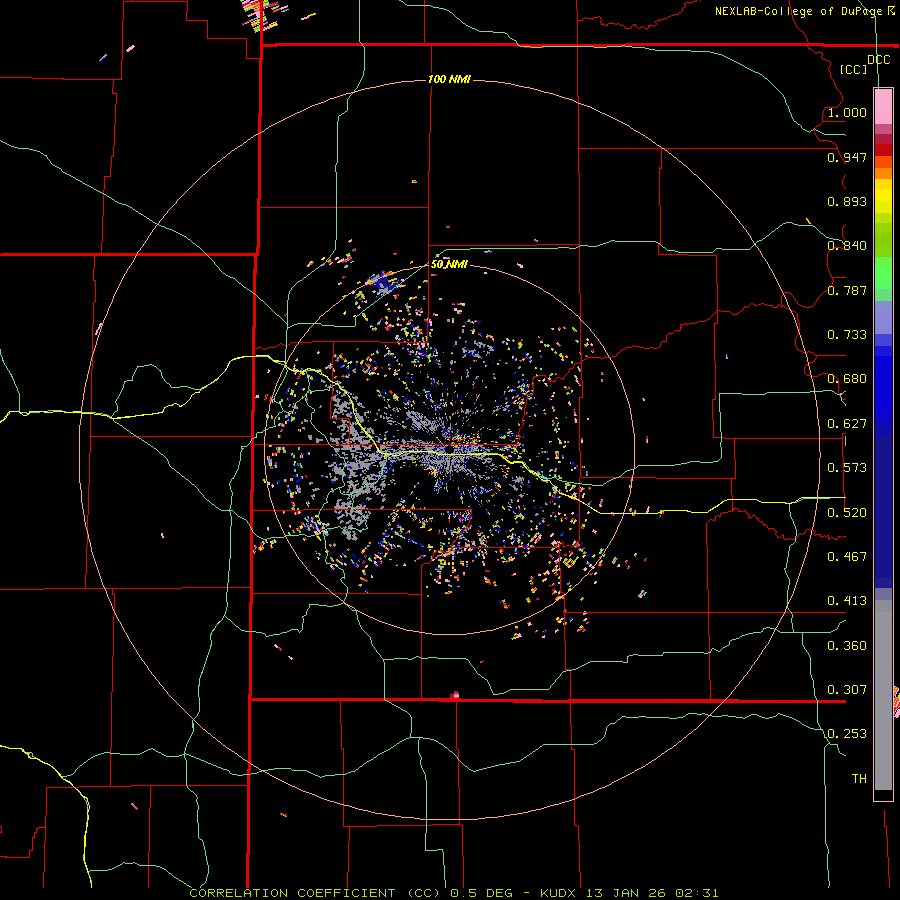The width and height of the screenshot is (900, 900).
Task: Select the pink top segment of color bar
Action: (883, 107)
